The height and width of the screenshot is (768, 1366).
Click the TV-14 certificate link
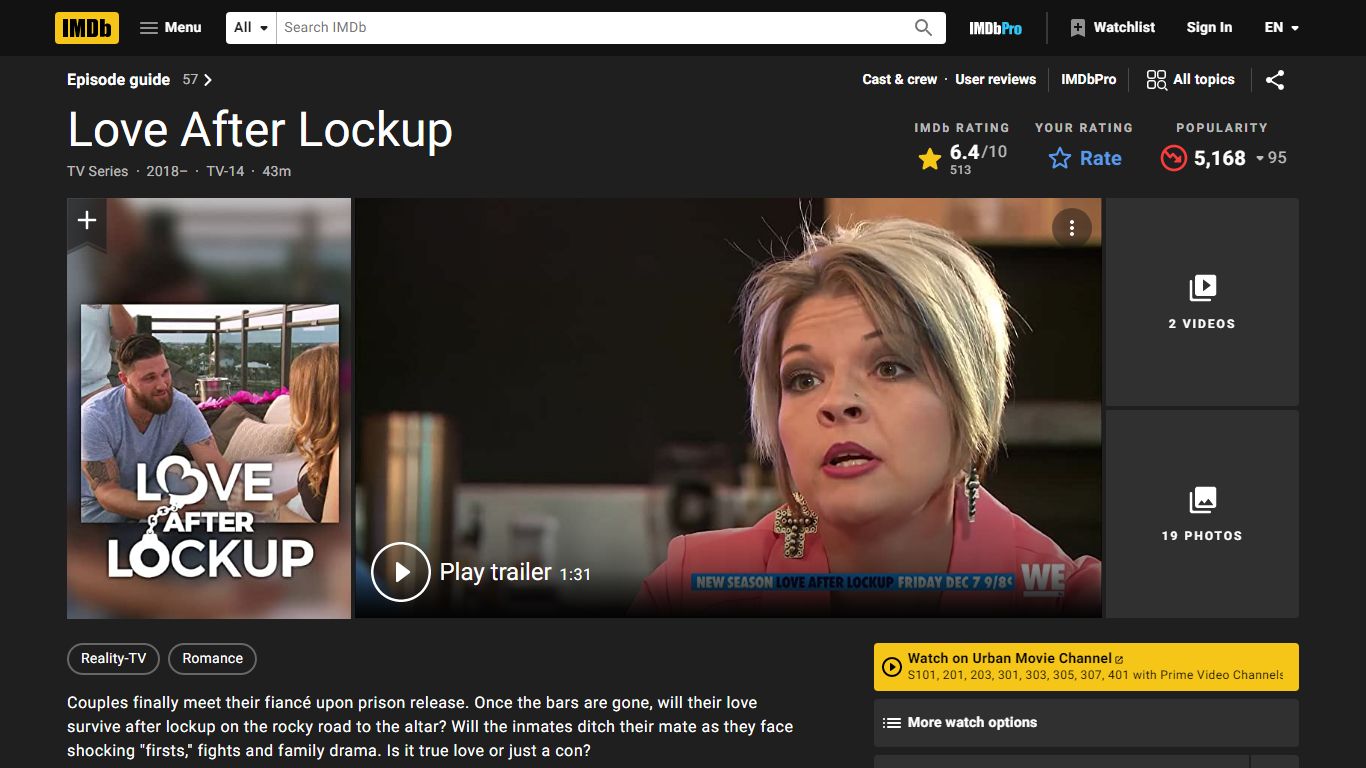click(225, 171)
